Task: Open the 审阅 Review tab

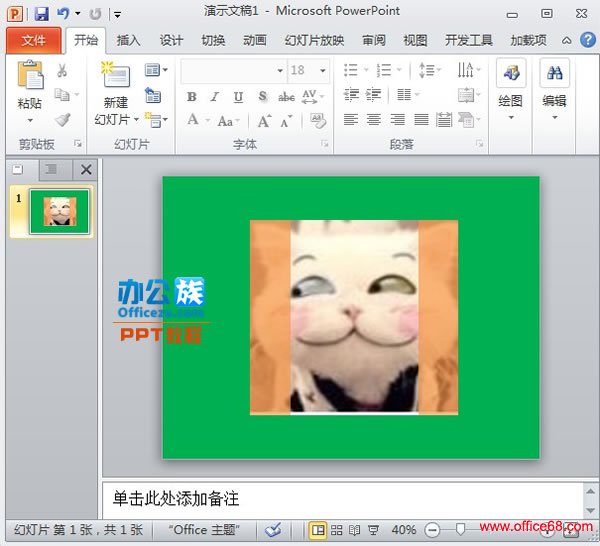Action: click(x=374, y=40)
